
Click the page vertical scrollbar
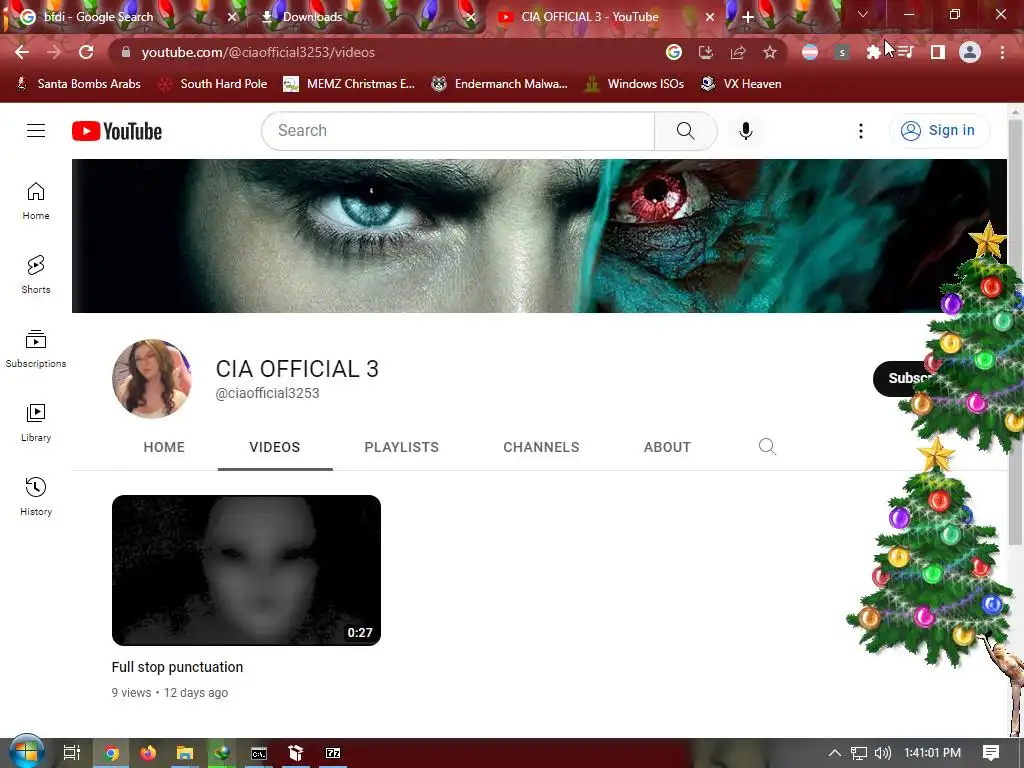(1015, 333)
